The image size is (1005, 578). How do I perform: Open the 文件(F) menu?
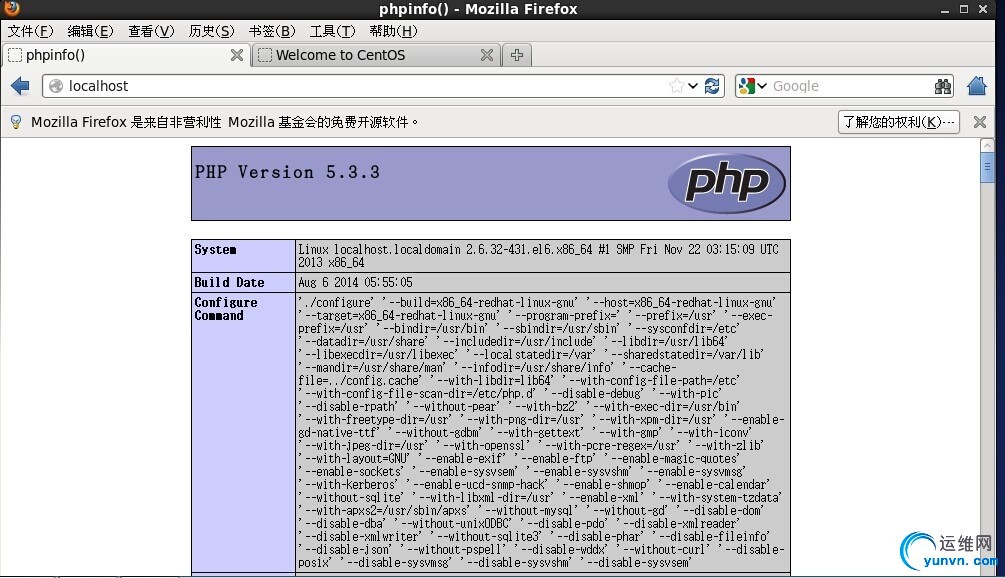click(x=30, y=31)
